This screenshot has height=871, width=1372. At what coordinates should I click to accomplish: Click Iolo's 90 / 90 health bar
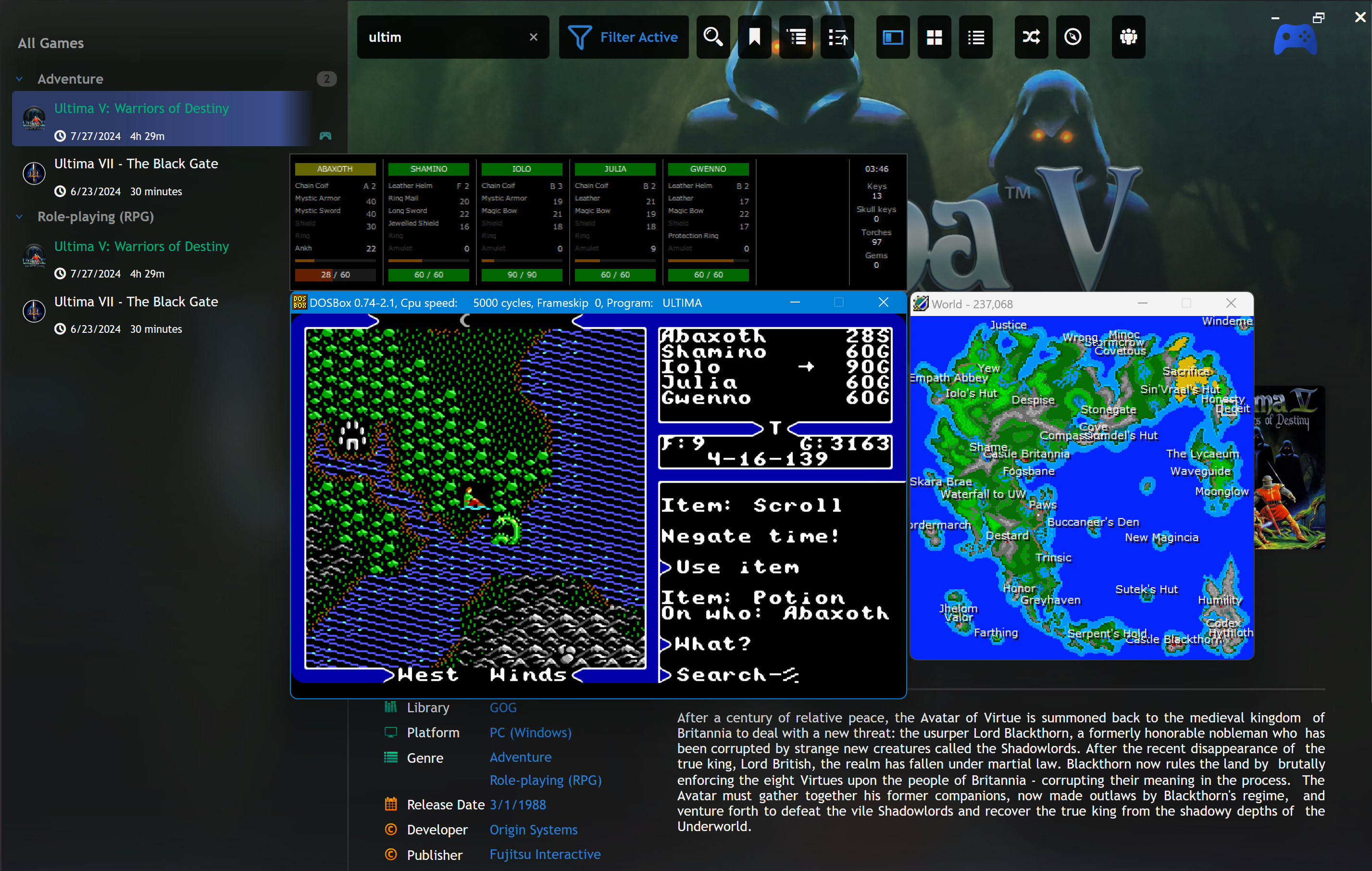(x=521, y=275)
